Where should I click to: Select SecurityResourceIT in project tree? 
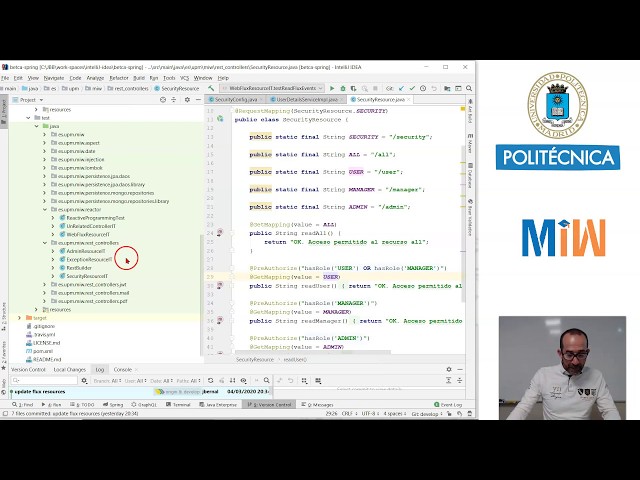pos(87,276)
